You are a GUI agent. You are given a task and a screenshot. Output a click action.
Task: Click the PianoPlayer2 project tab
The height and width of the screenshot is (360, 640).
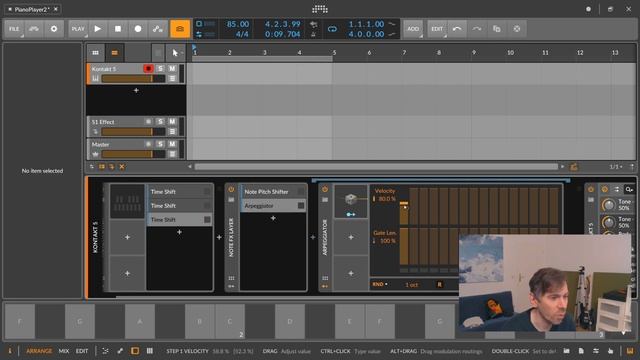click(32, 9)
